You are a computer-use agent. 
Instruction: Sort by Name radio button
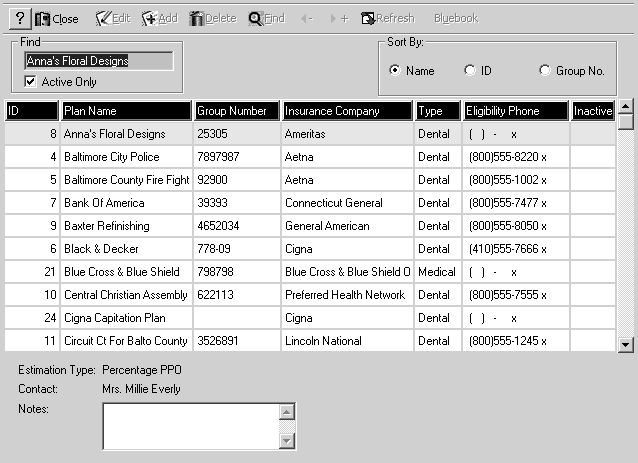point(394,70)
